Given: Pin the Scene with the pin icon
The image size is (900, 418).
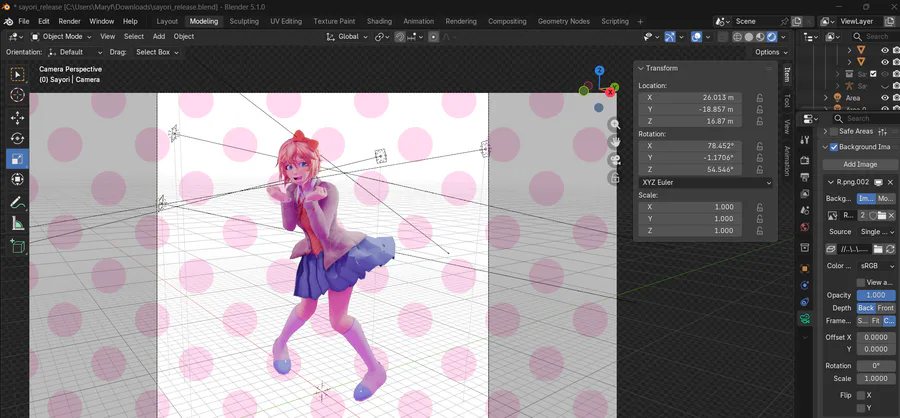Looking at the screenshot, I should point(784,21).
